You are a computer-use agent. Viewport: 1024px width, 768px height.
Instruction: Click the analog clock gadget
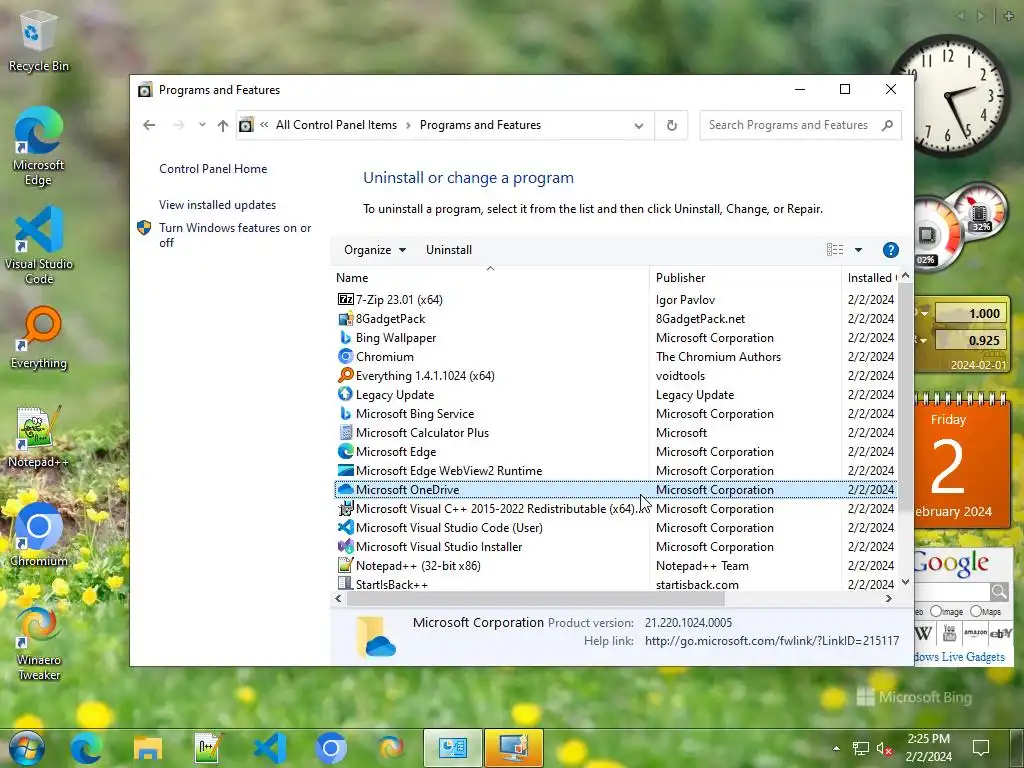click(949, 96)
